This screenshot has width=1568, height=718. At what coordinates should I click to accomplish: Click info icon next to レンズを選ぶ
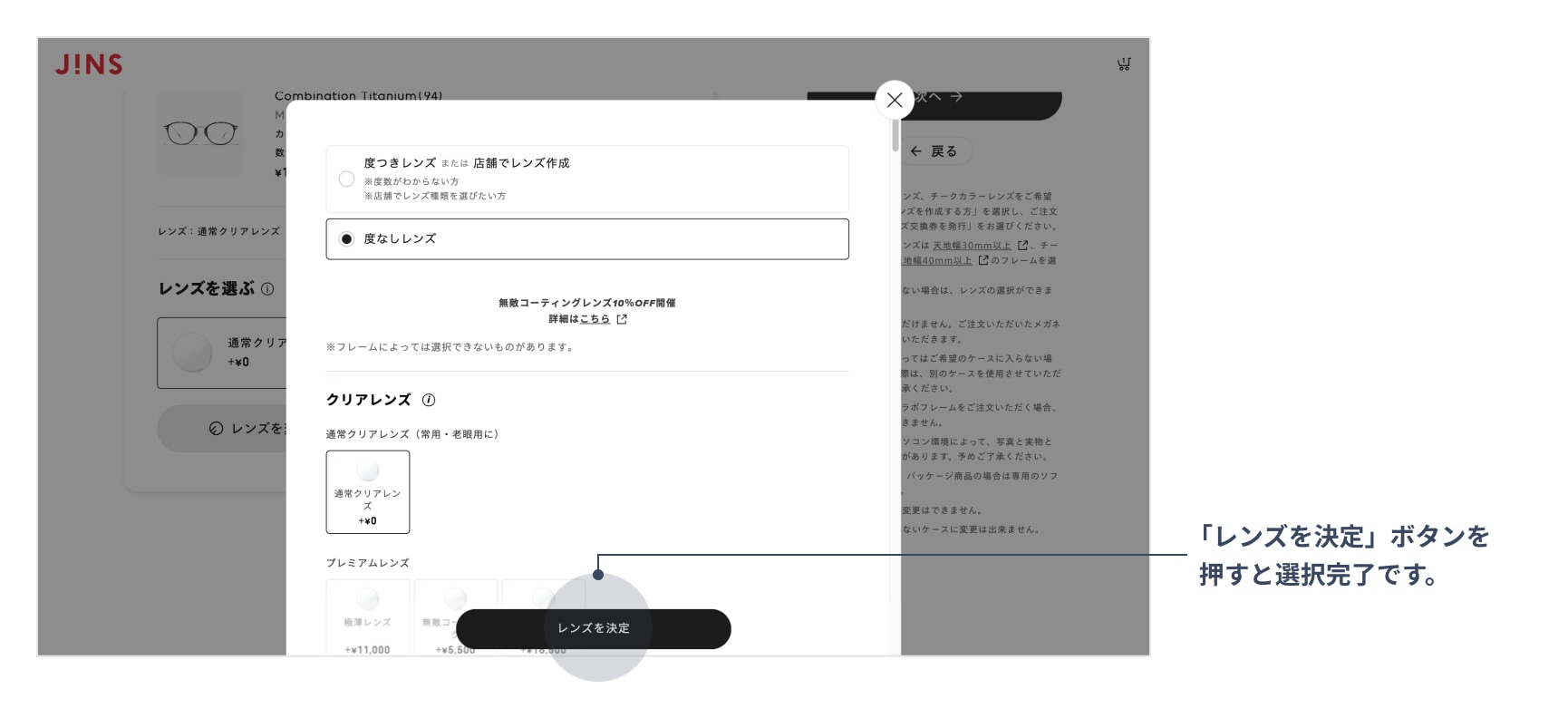(x=267, y=289)
